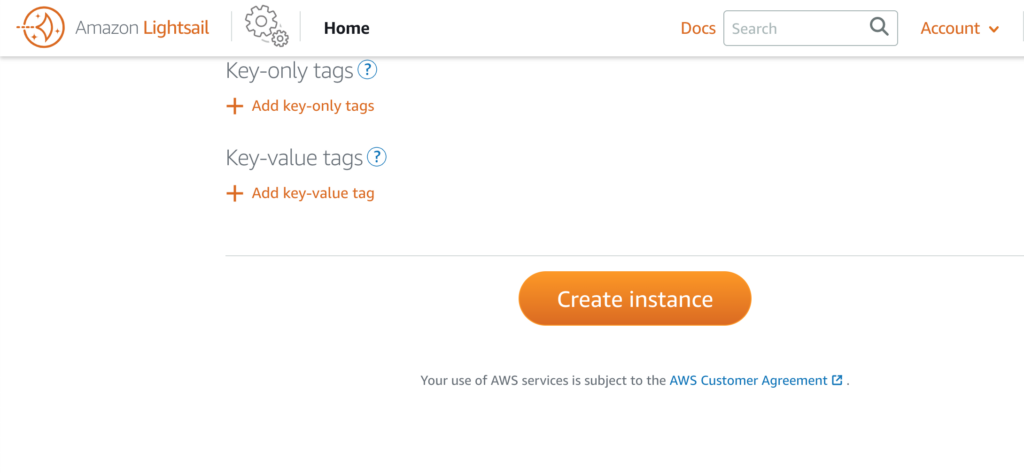1024x474 pixels.
Task: Open Key-only tags help question mark
Action: (368, 70)
